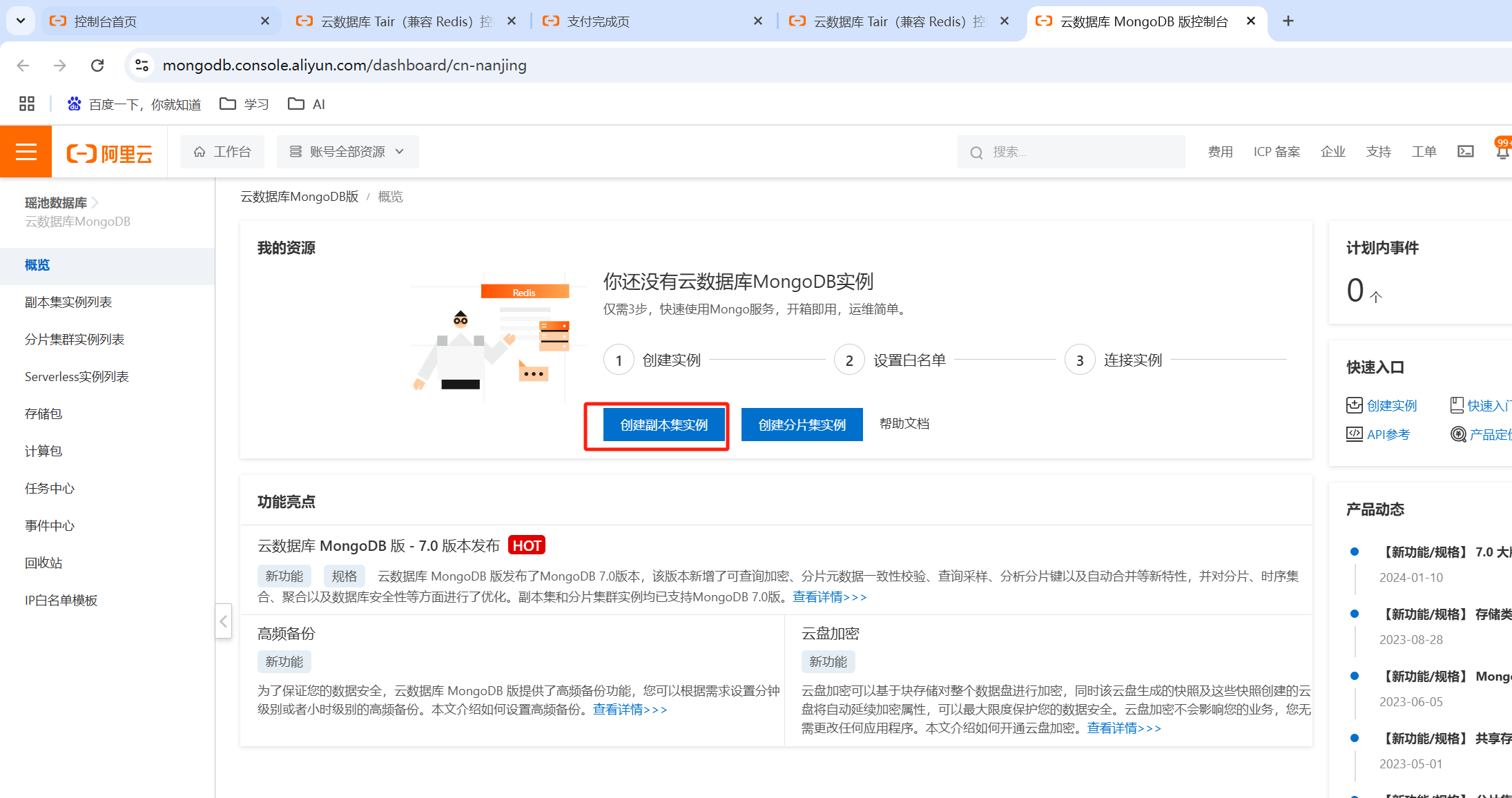The width and height of the screenshot is (1512, 798).
Task: Switch to the 支付完成页 tab
Action: pyautogui.click(x=652, y=21)
